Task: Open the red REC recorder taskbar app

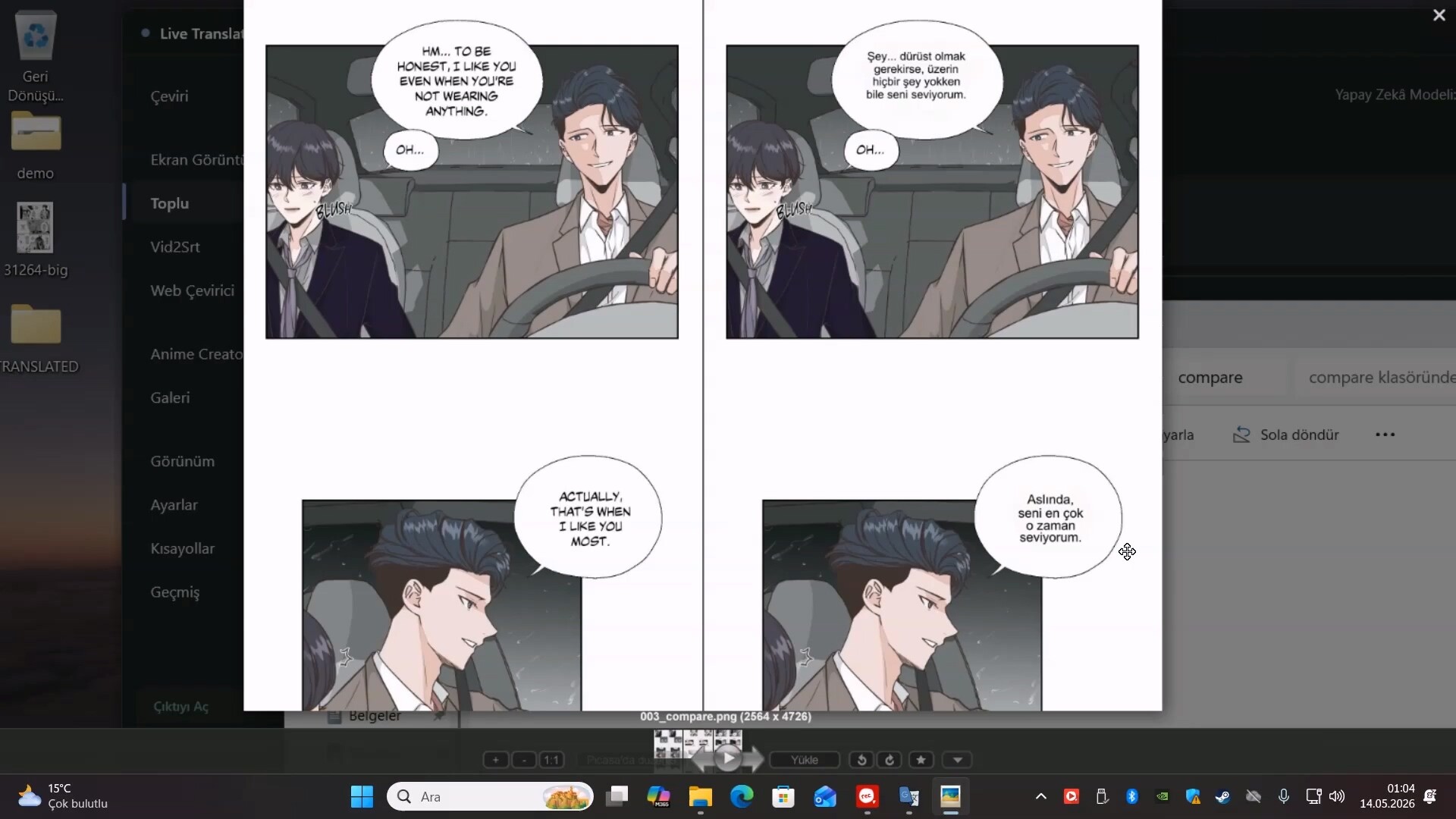Action: (867, 796)
